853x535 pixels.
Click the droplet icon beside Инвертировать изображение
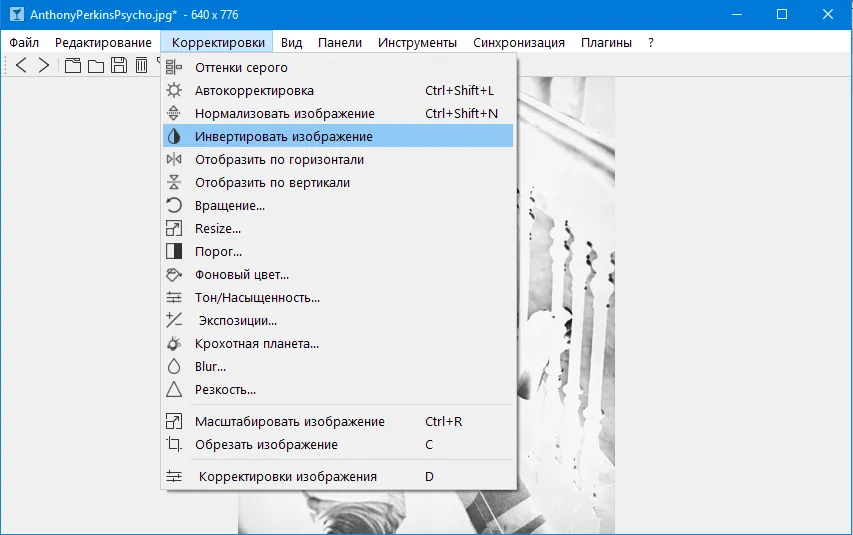[174, 136]
